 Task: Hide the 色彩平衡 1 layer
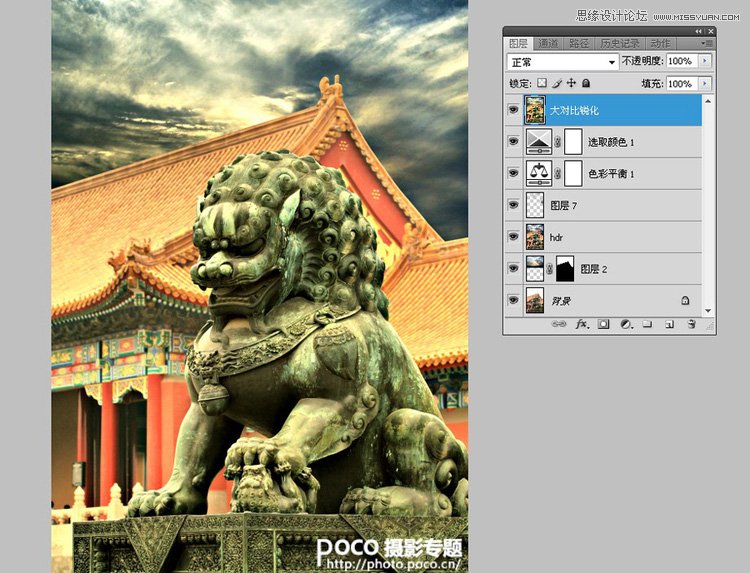[x=513, y=173]
